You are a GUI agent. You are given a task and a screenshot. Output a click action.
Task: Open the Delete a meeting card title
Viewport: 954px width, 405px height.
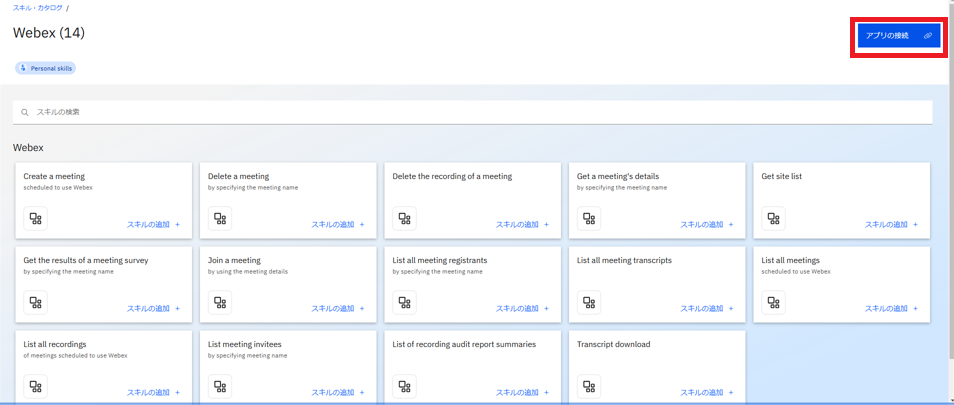click(238, 176)
